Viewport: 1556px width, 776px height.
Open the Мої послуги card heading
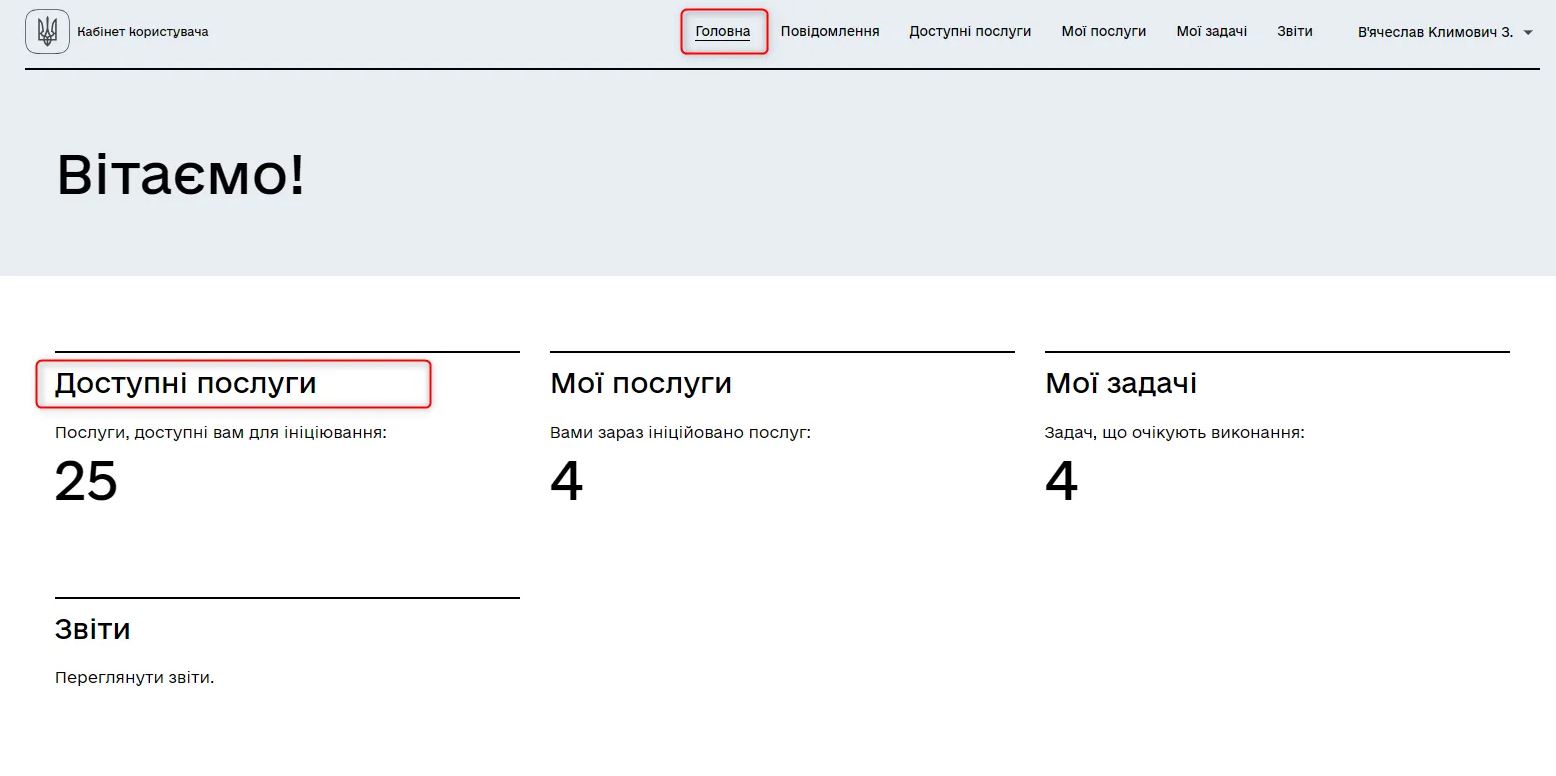[641, 384]
